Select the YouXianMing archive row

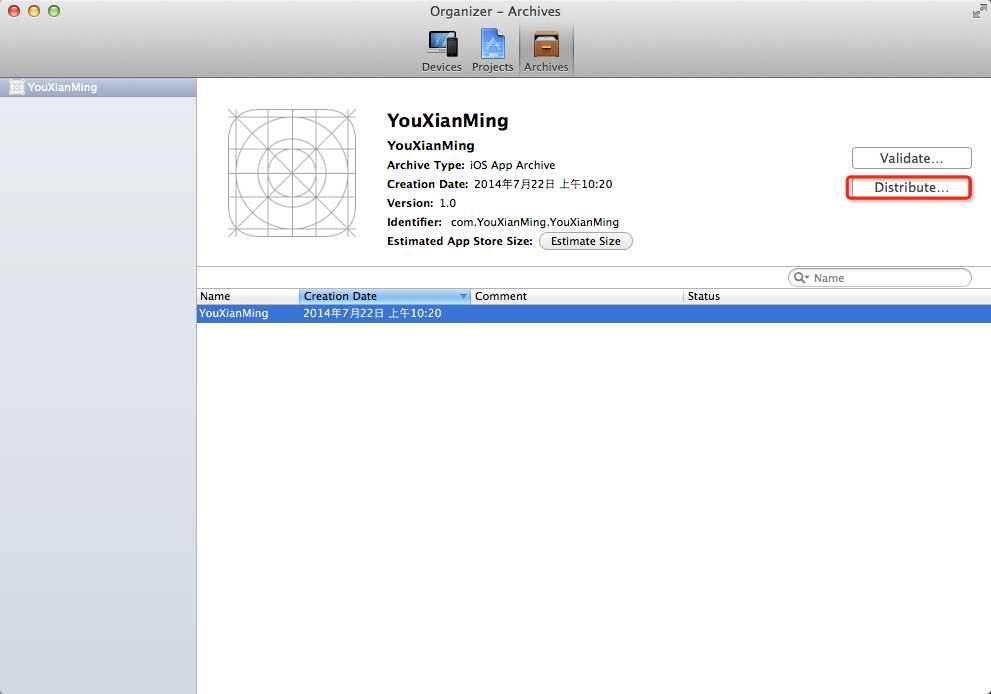coord(593,314)
